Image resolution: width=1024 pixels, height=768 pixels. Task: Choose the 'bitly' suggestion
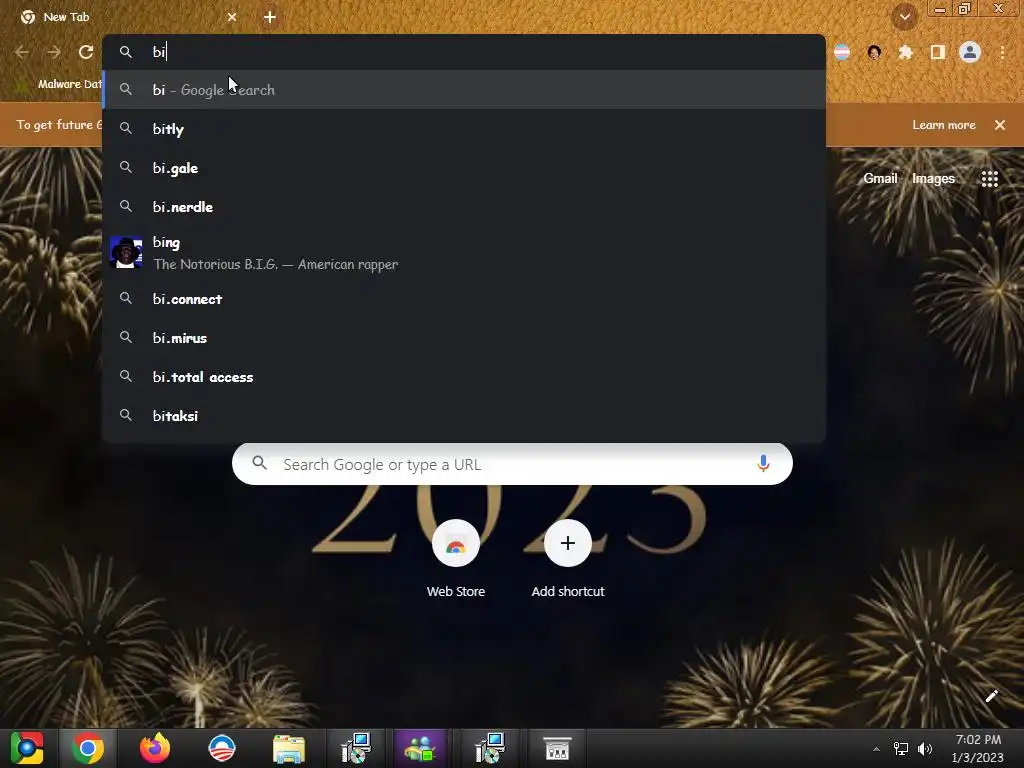(x=464, y=129)
